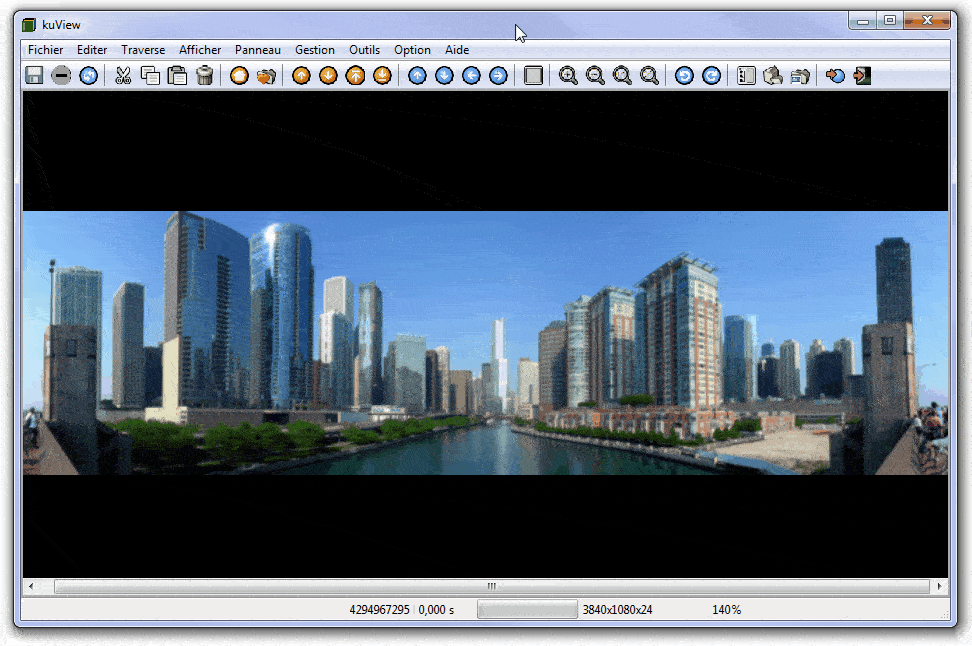This screenshot has width=972, height=646.
Task: Open the Afficher menu
Action: pos(200,50)
